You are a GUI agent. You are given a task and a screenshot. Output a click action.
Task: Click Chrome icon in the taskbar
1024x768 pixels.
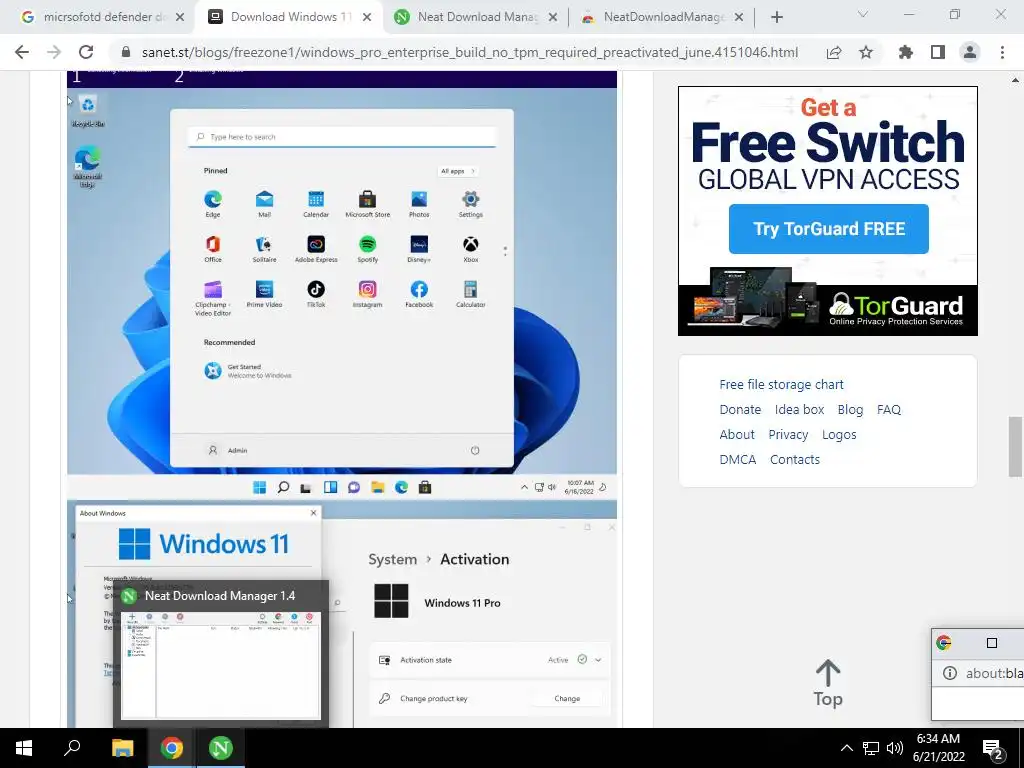click(172, 748)
